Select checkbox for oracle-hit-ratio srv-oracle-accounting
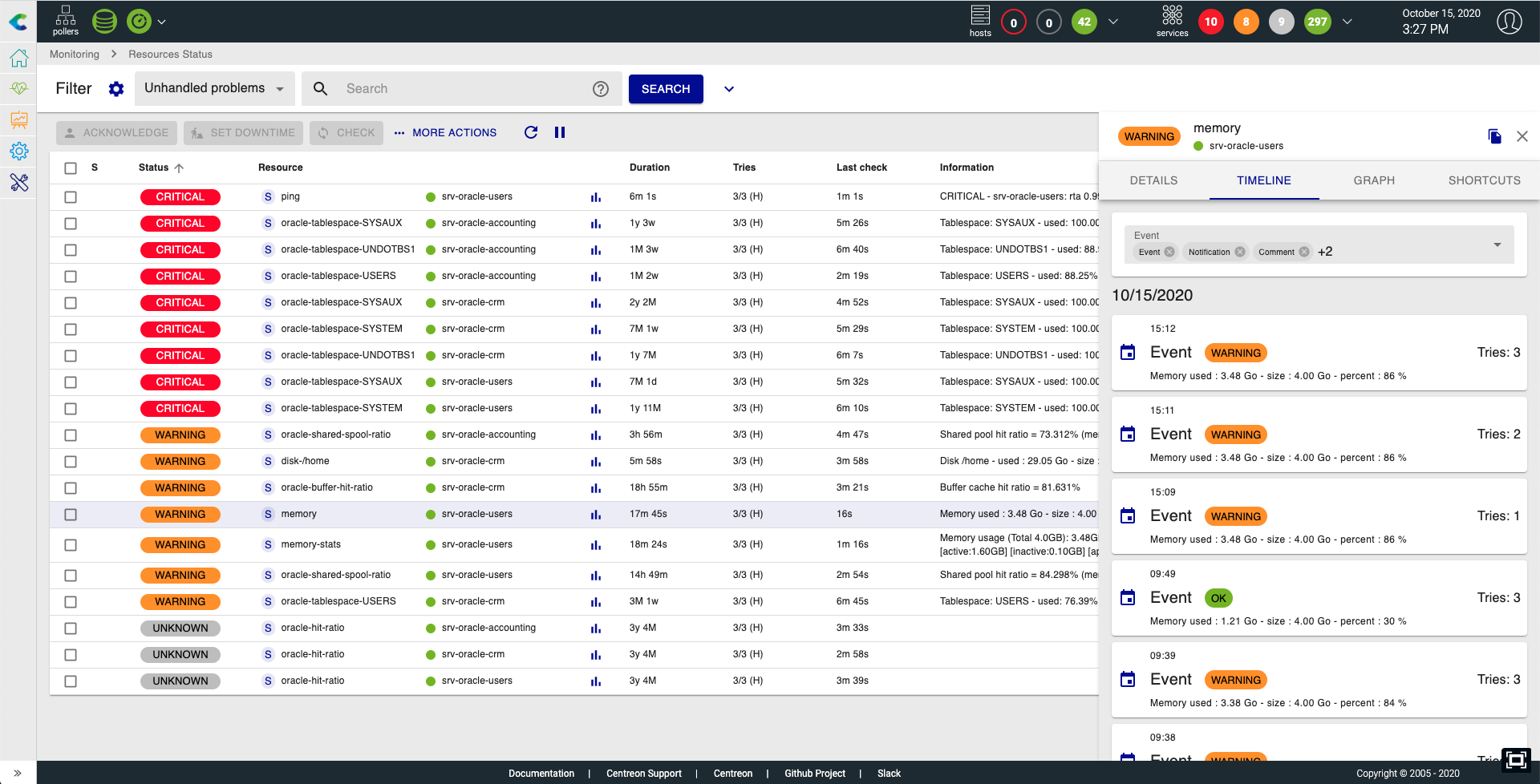Screen dimensions: 1540x784 coord(71,628)
